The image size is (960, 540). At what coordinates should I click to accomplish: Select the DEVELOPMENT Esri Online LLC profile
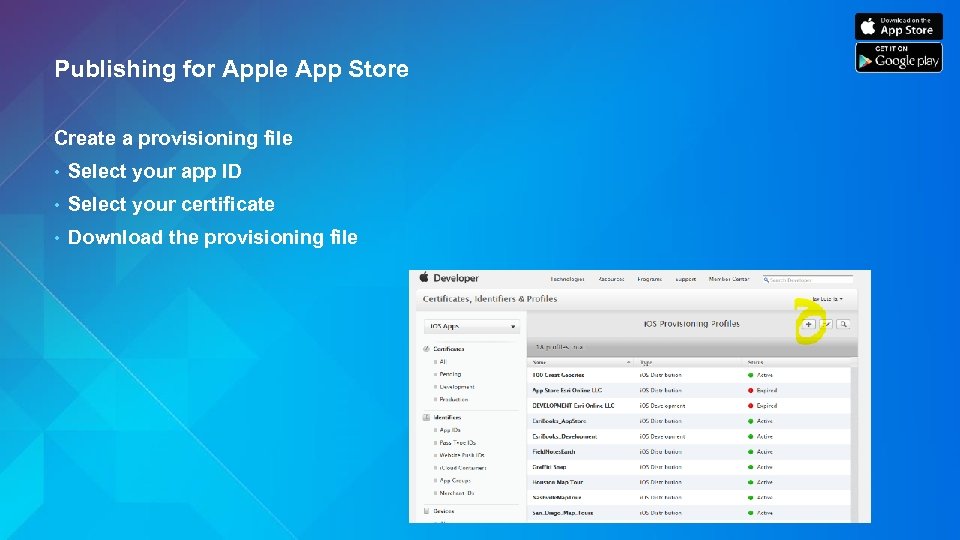[x=689, y=405]
